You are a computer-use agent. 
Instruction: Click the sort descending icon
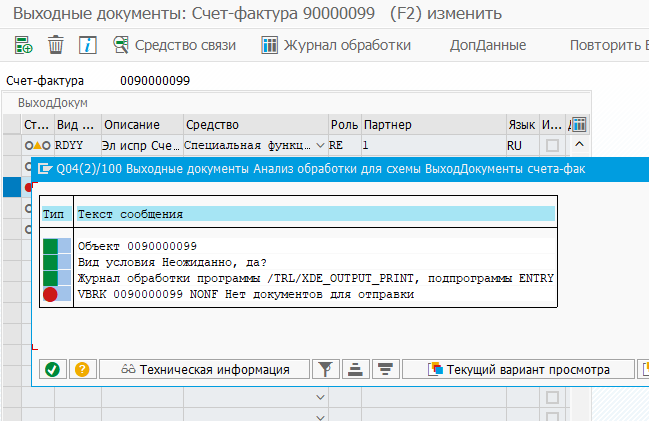pos(385,369)
